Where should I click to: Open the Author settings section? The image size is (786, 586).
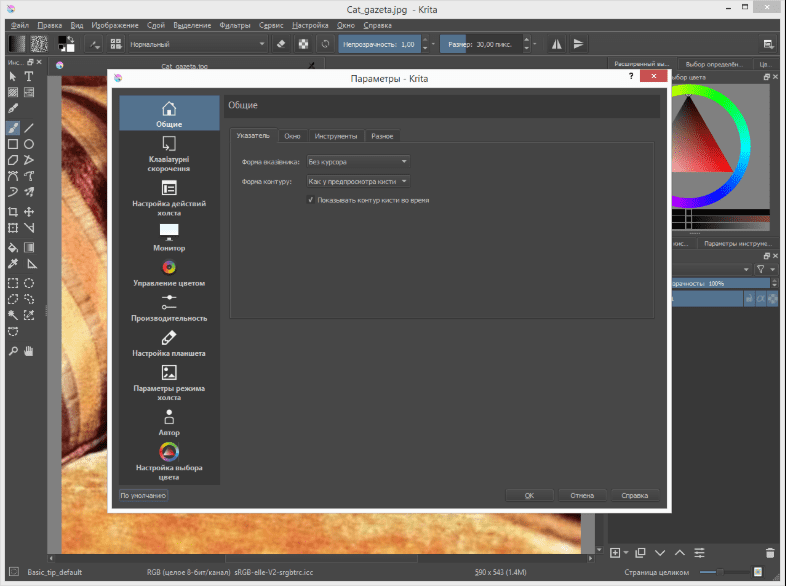tap(169, 421)
